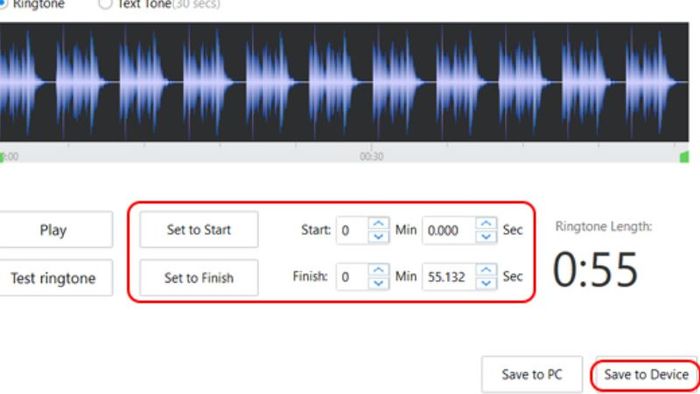The image size is (700, 394).
Task: Click the 00:30 mark on timeline ruler
Action: coord(371,156)
